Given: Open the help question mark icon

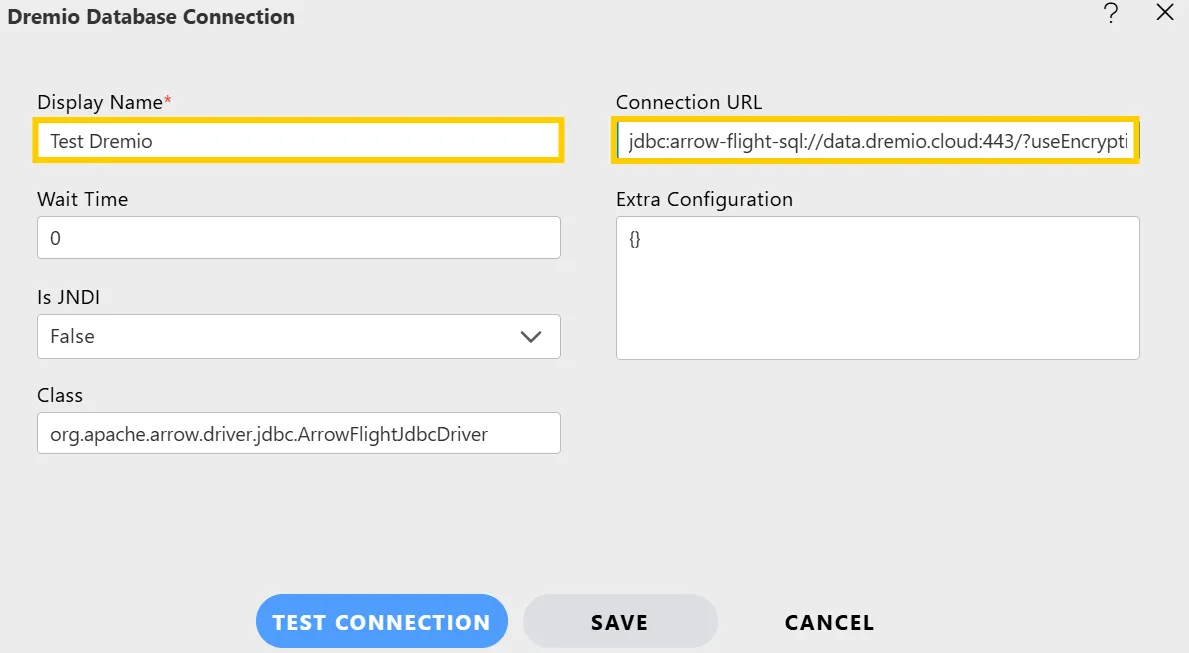Looking at the screenshot, I should pyautogui.click(x=1111, y=13).
